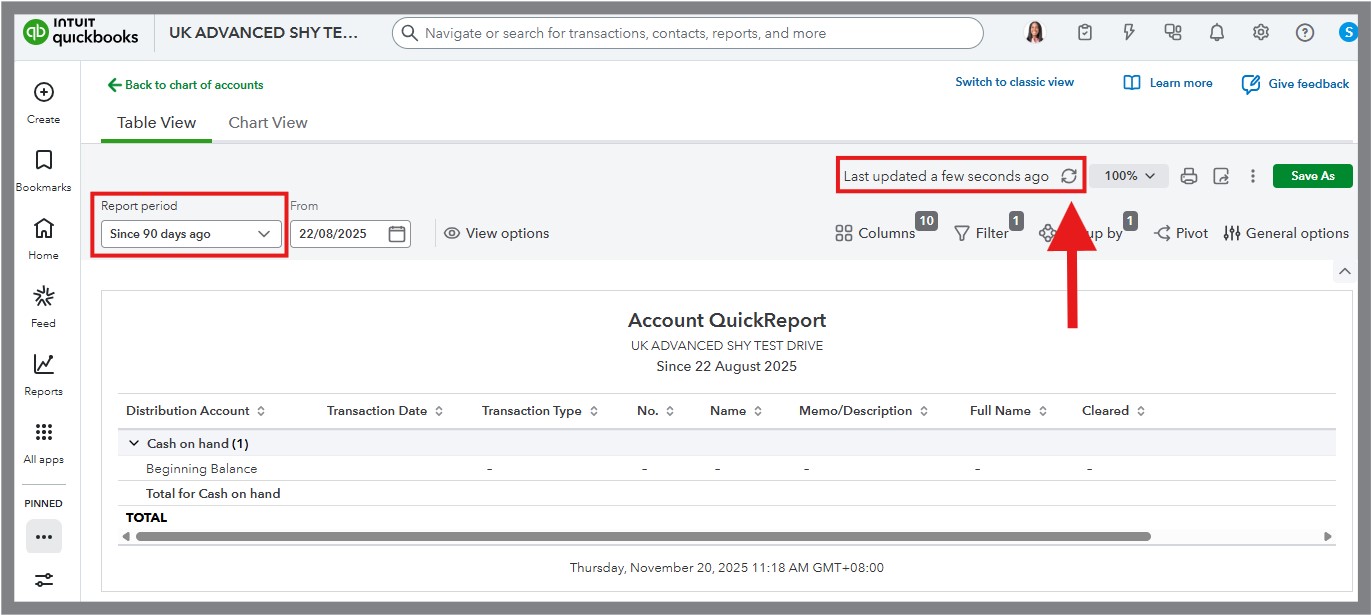Open the Pivot options
This screenshot has height=615, width=1371.
pyautogui.click(x=1181, y=233)
